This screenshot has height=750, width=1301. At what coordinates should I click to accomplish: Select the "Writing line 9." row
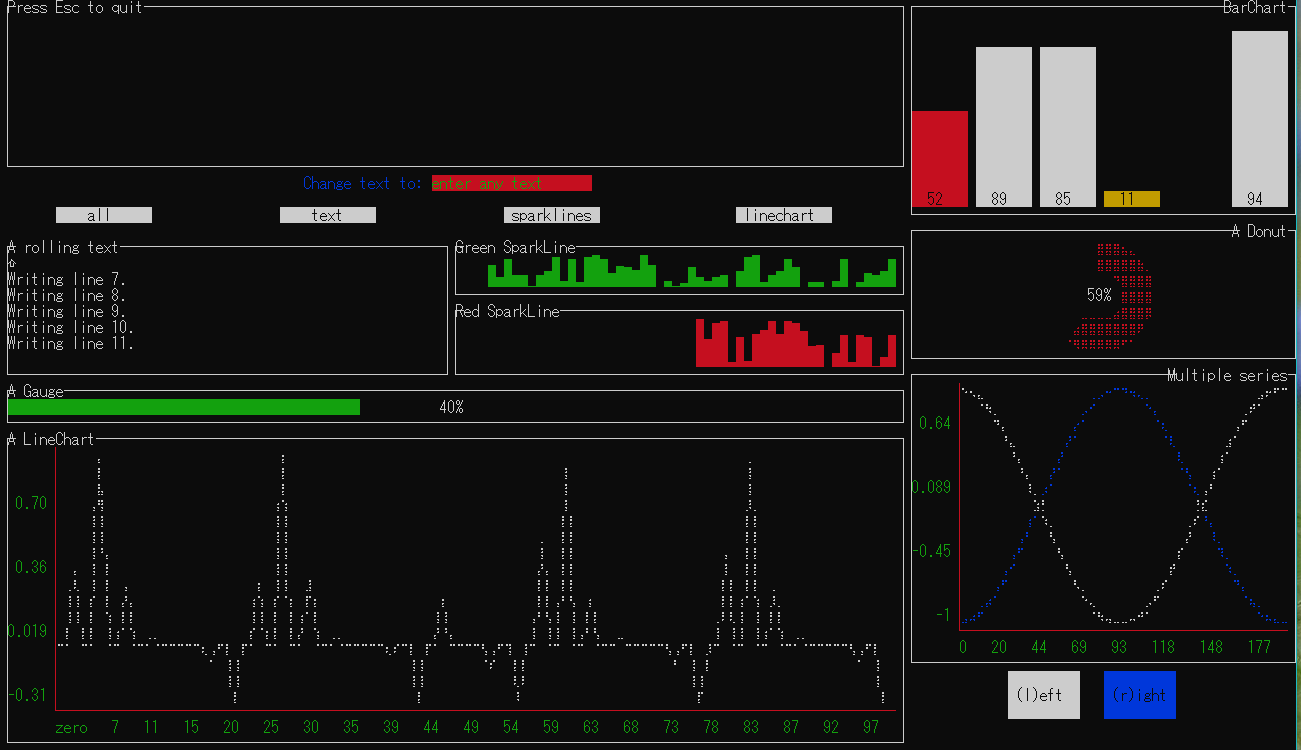tap(67, 311)
